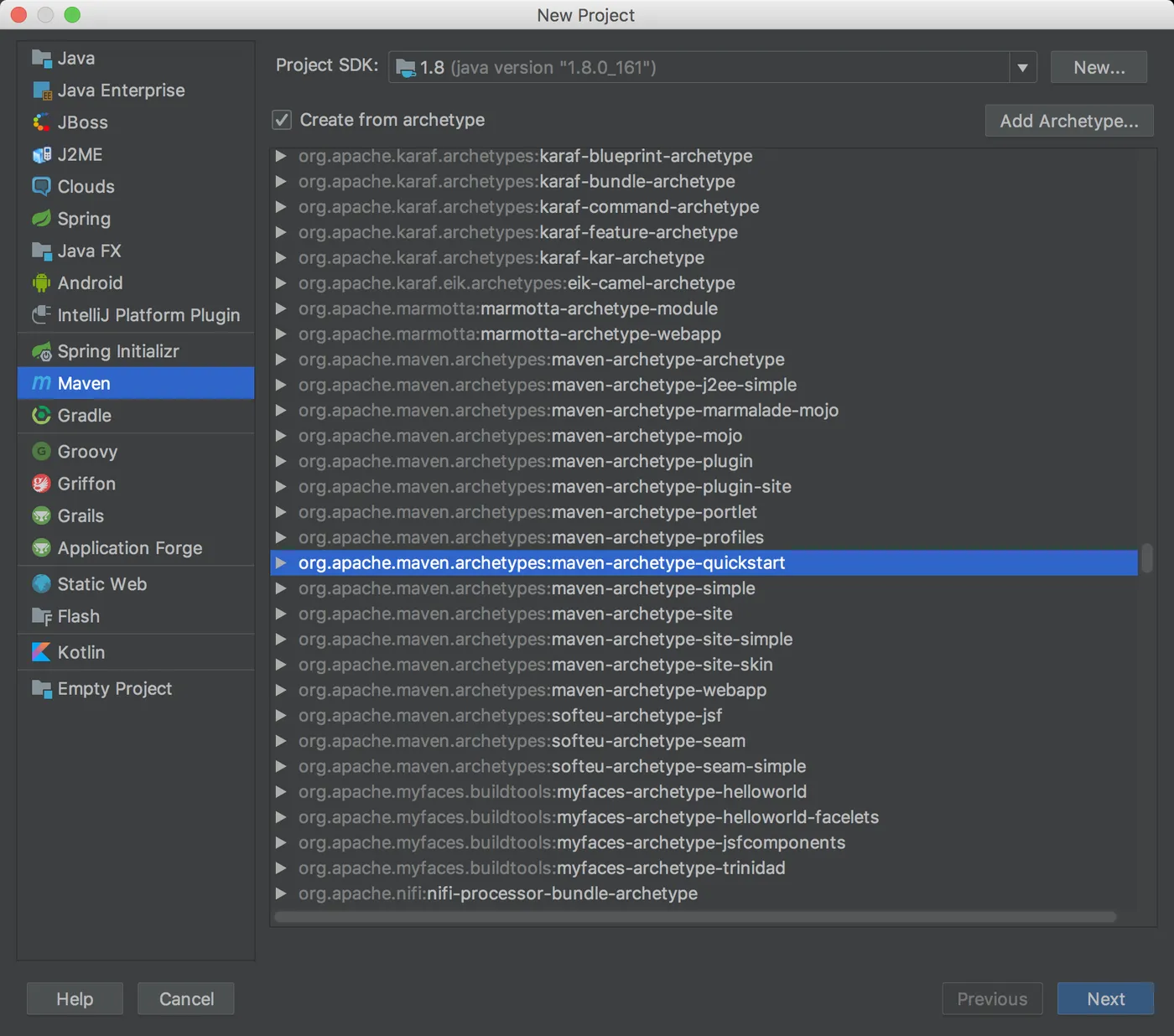
Task: Proceed with the Next button
Action: tap(1105, 999)
